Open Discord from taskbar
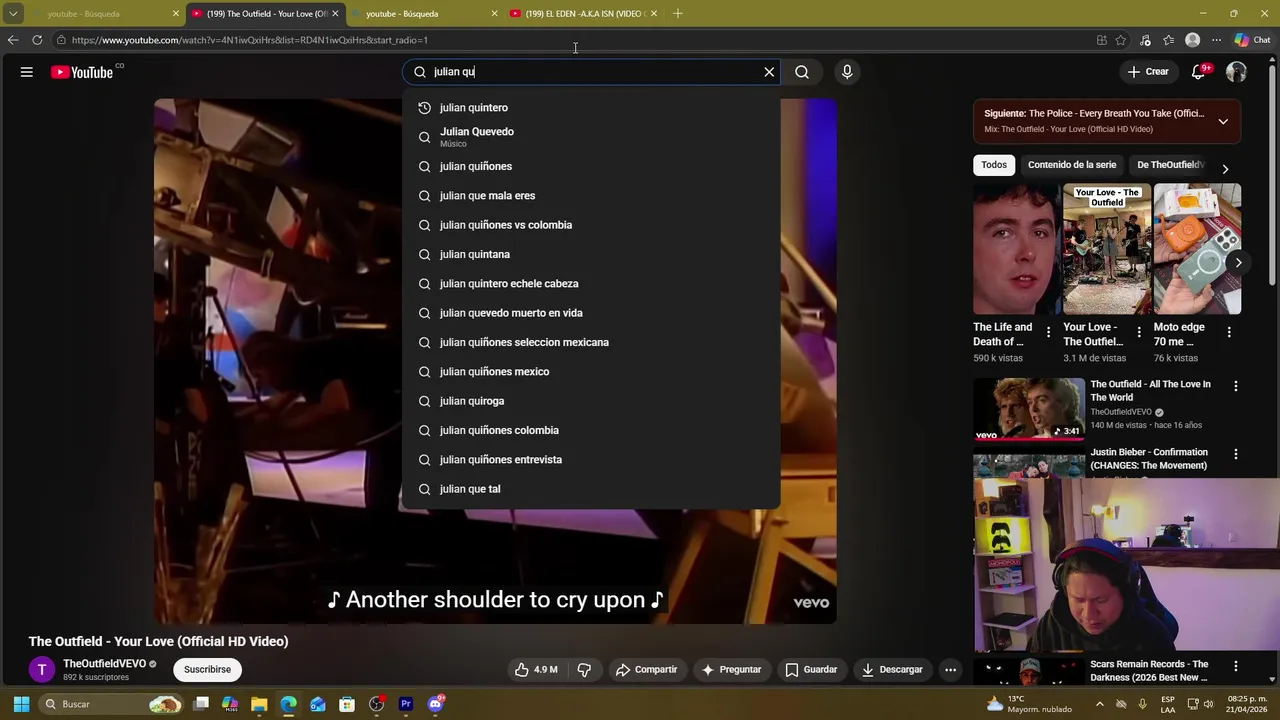 tap(435, 704)
